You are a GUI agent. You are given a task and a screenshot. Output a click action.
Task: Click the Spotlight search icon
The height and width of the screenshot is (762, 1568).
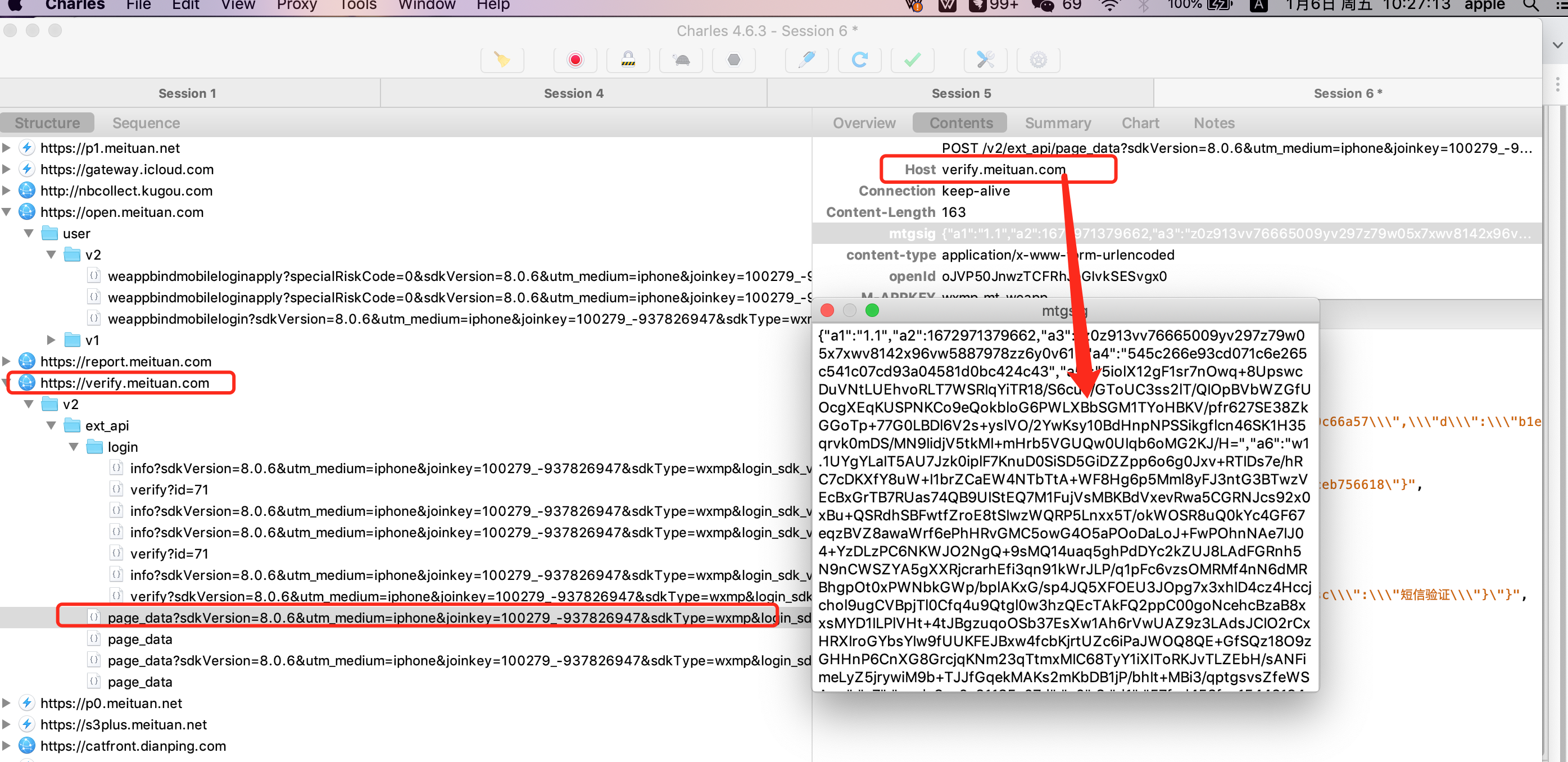[x=1531, y=6]
